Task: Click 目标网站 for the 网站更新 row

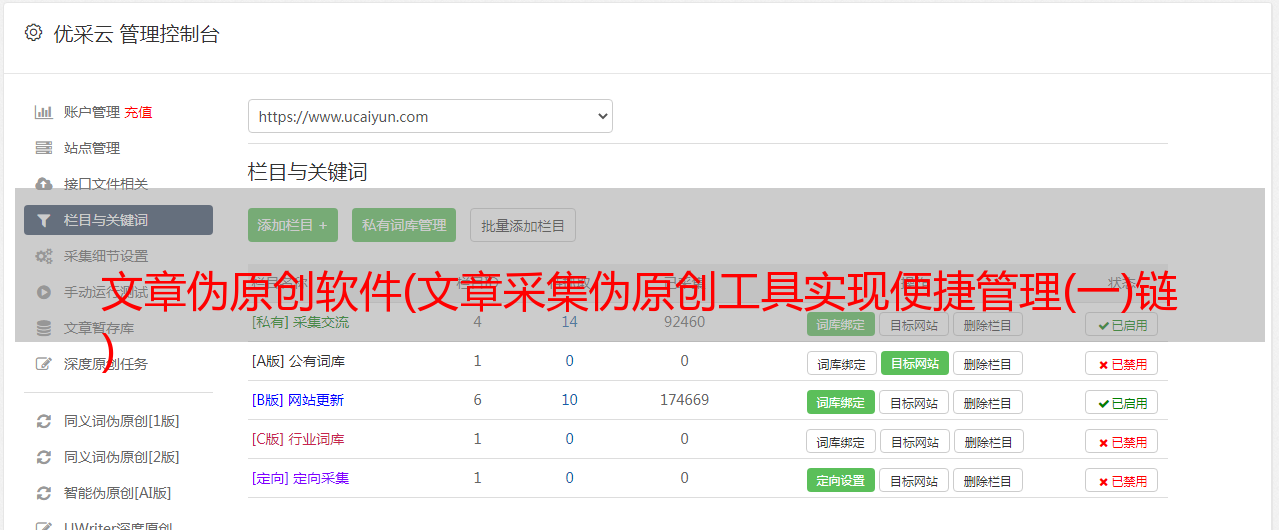Action: coord(914,402)
